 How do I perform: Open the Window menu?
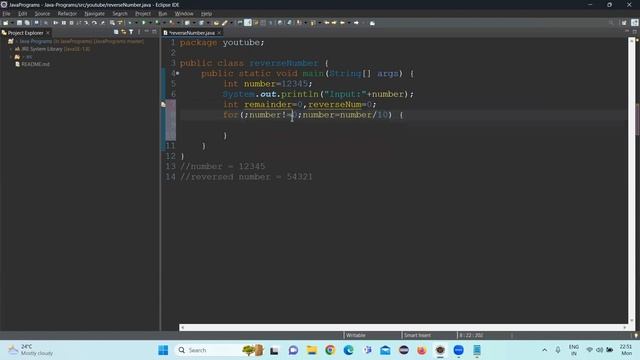tap(184, 13)
